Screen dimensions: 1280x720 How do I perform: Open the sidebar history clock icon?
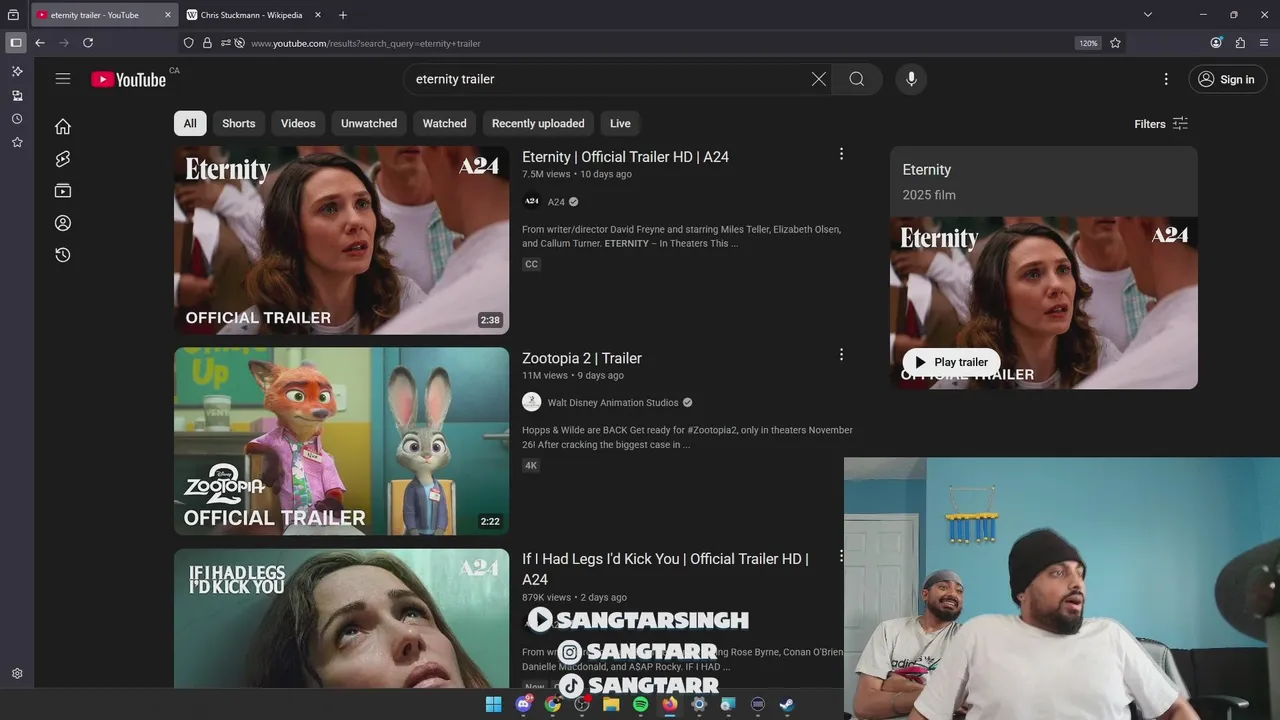tap(17, 119)
